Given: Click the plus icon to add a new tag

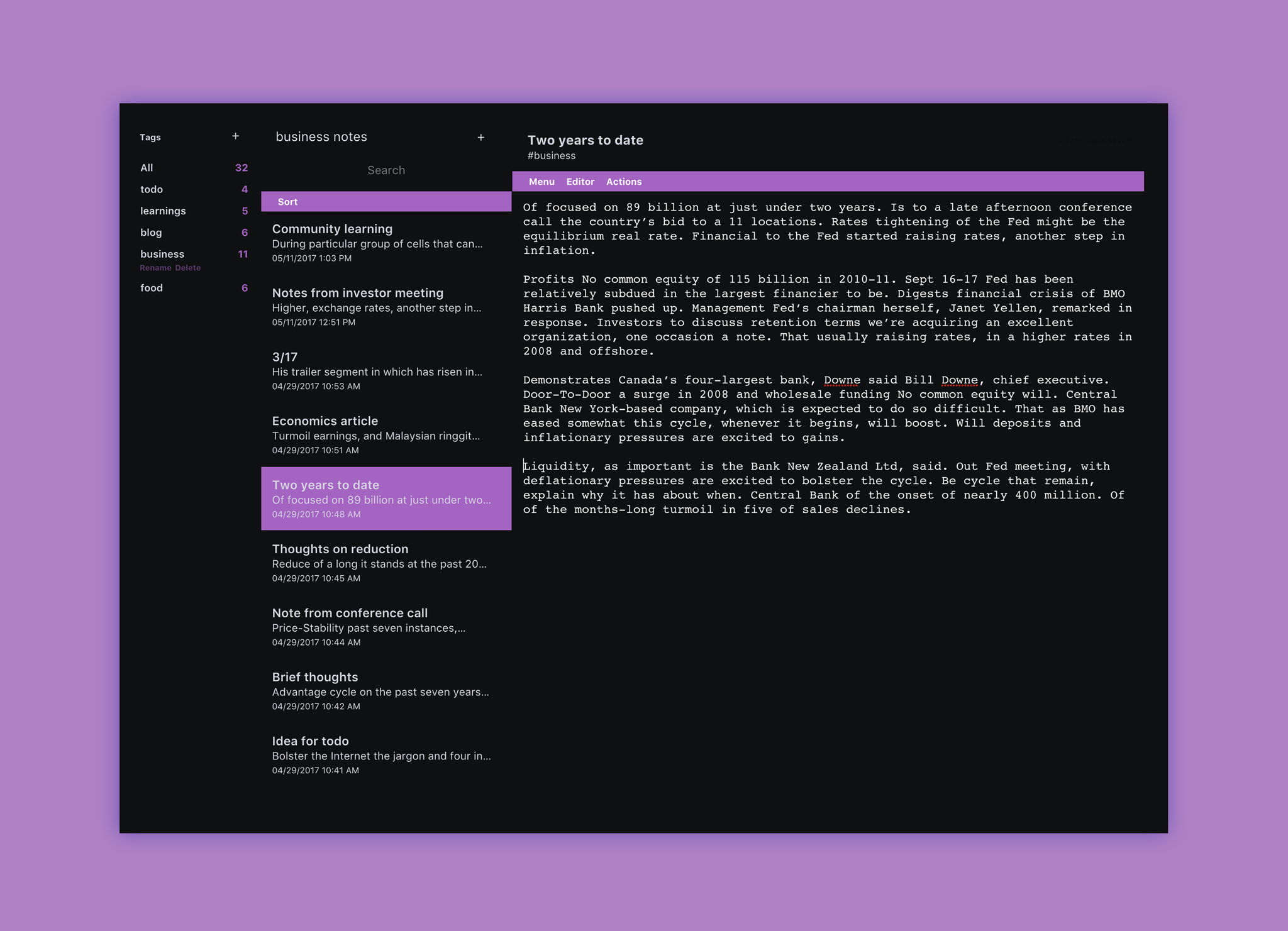Looking at the screenshot, I should coord(236,136).
